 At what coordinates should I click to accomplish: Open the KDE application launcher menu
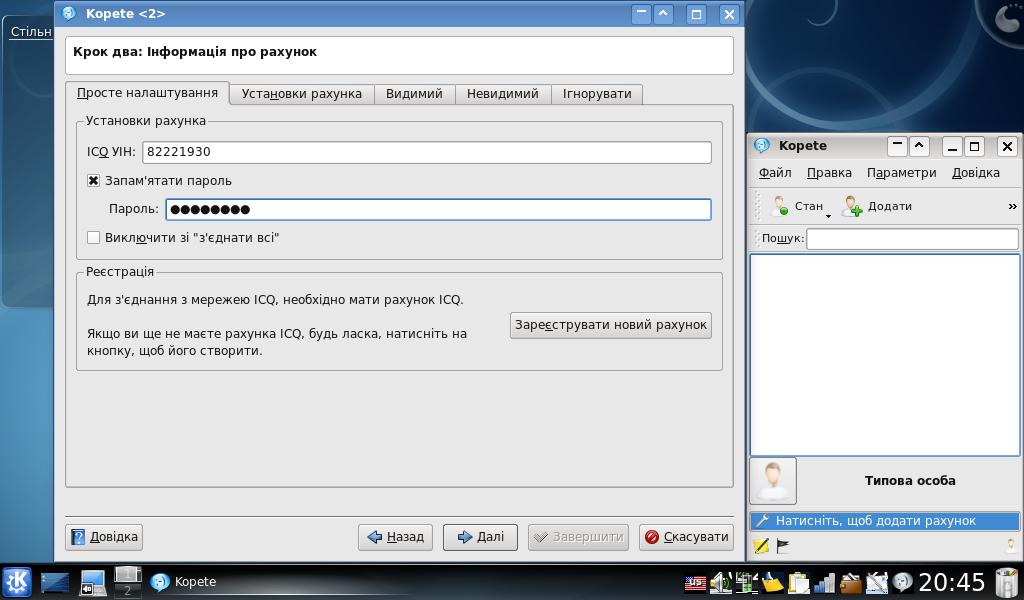coord(17,582)
